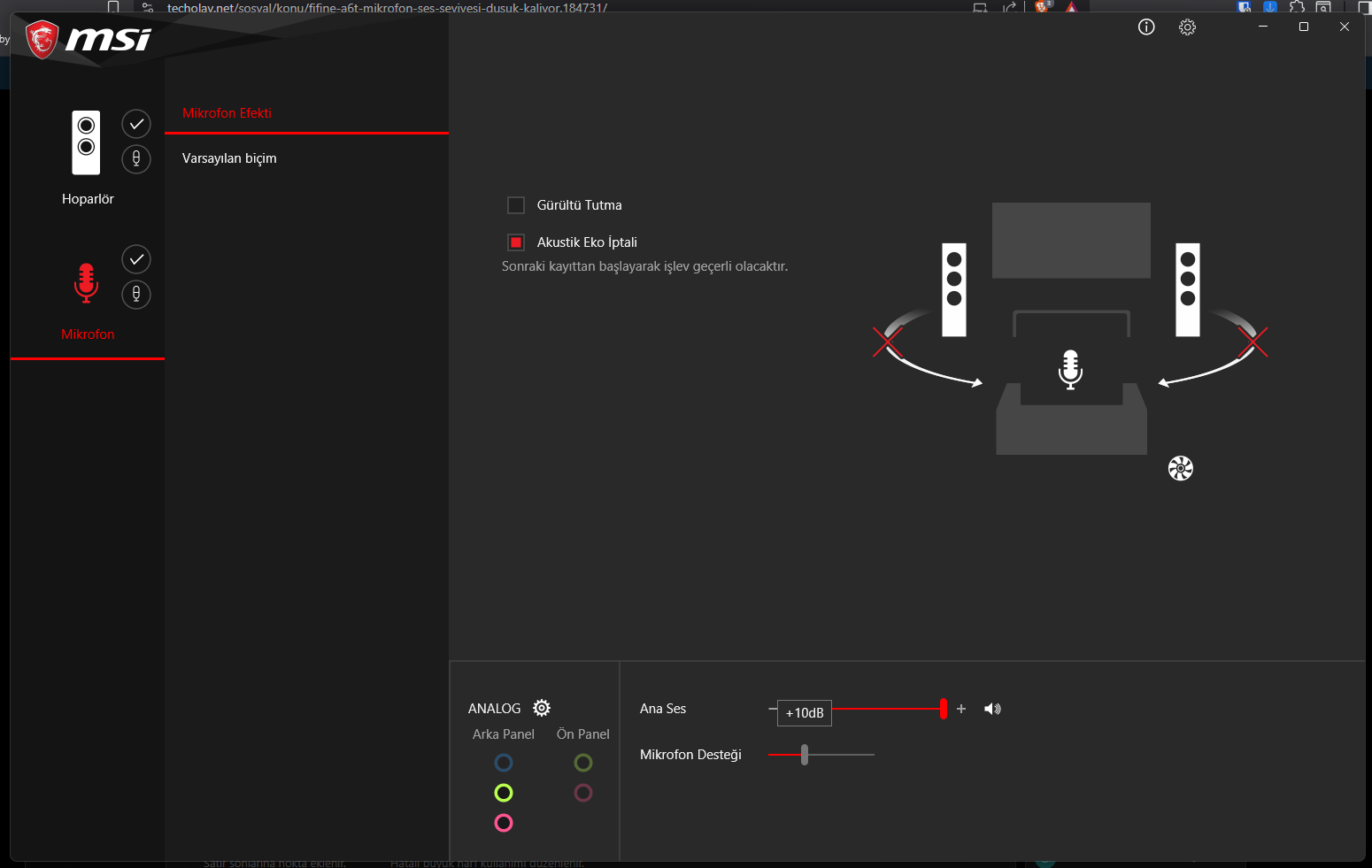Click the ANALOG label
This screenshot has width=1372, height=868.
click(x=495, y=709)
